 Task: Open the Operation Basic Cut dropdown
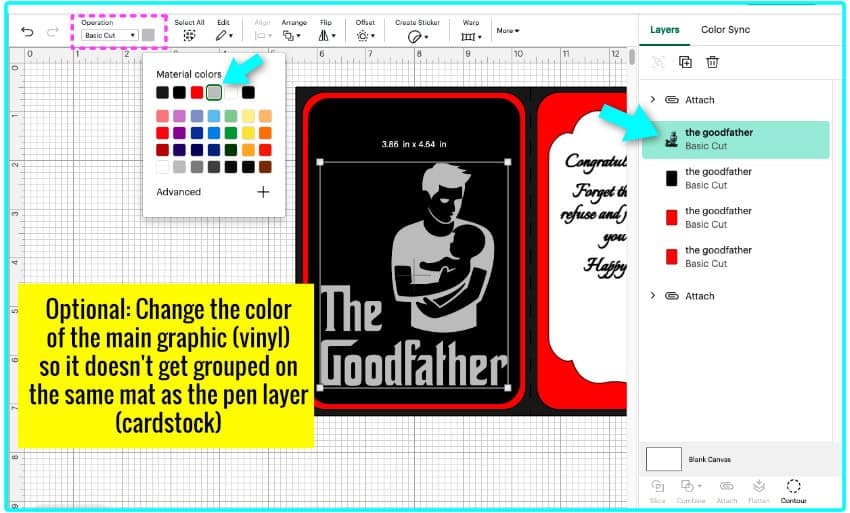110,35
